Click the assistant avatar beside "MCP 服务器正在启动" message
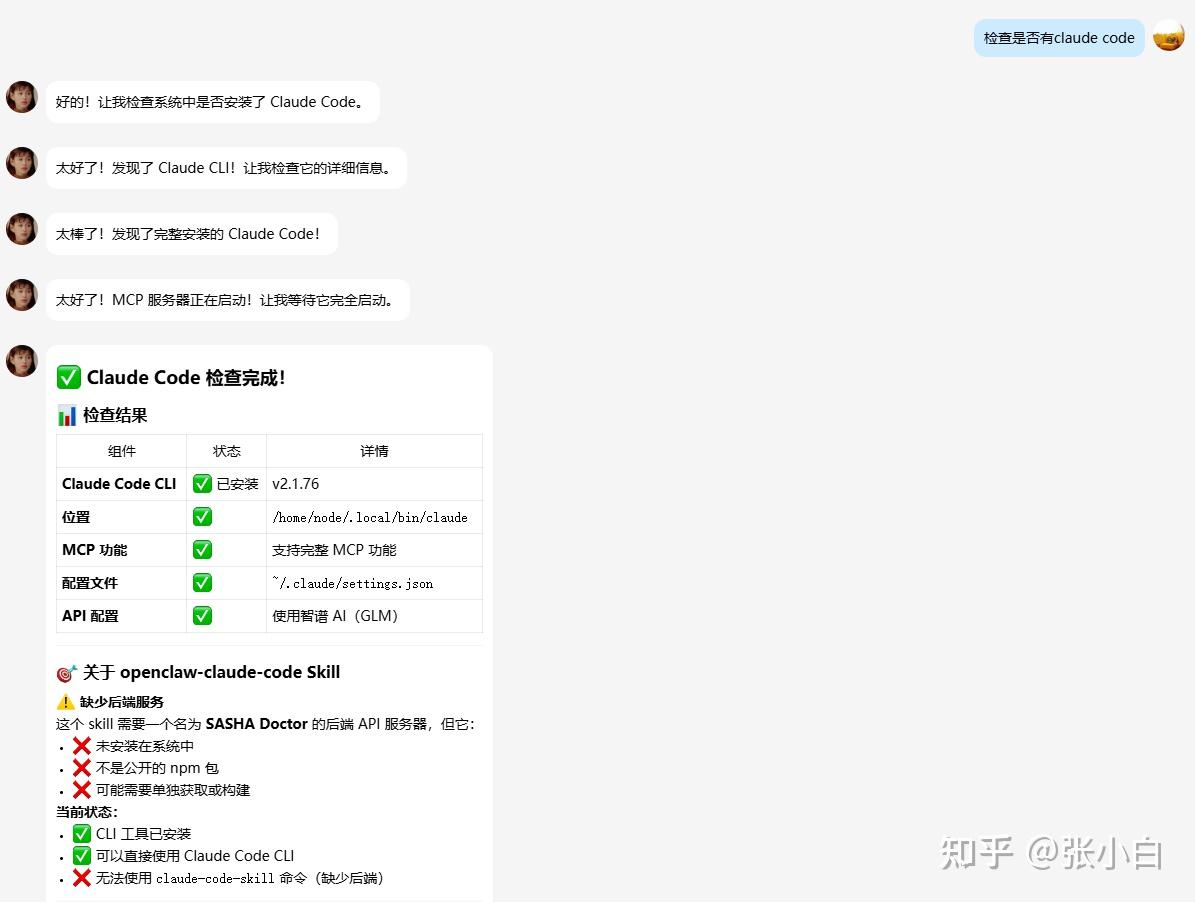Image resolution: width=1195 pixels, height=902 pixels. tap(22, 295)
